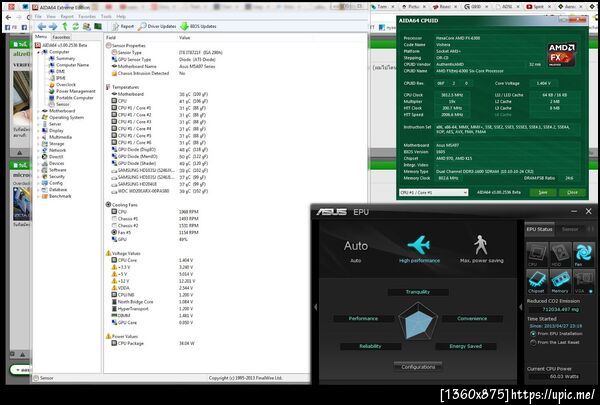Image resolution: width=600 pixels, height=405 pixels.
Task: Select the Security tree item
Action: 57,176
